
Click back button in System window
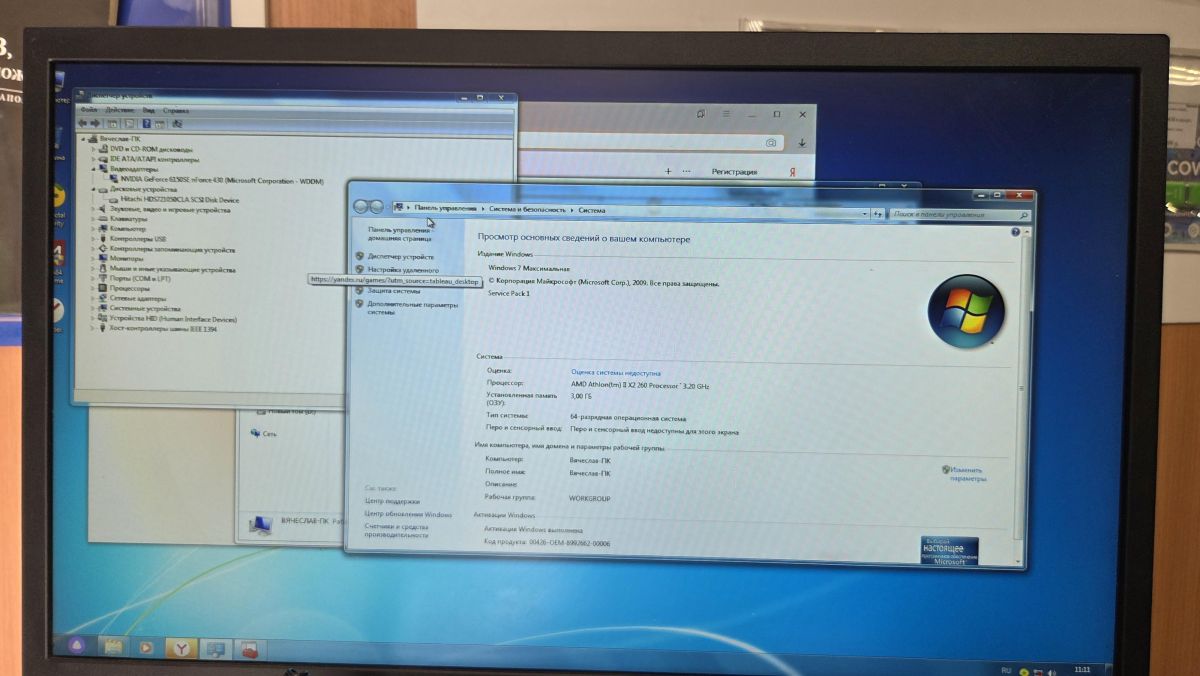pyautogui.click(x=362, y=206)
